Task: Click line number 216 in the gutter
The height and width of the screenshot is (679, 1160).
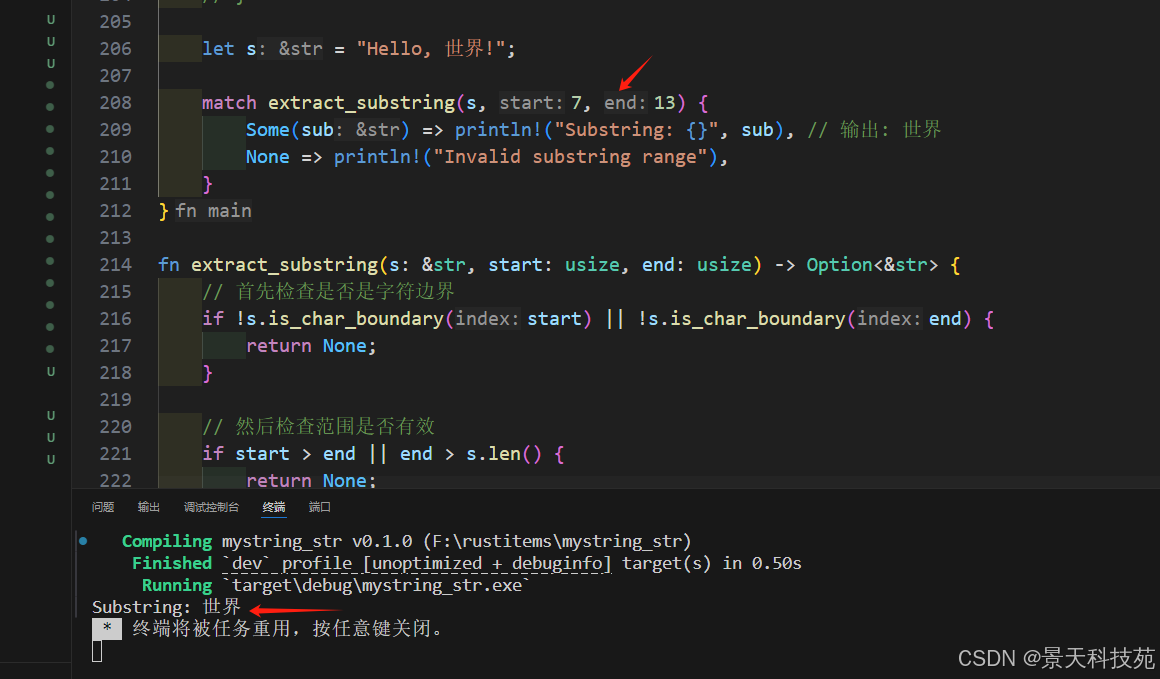Action: tap(115, 319)
